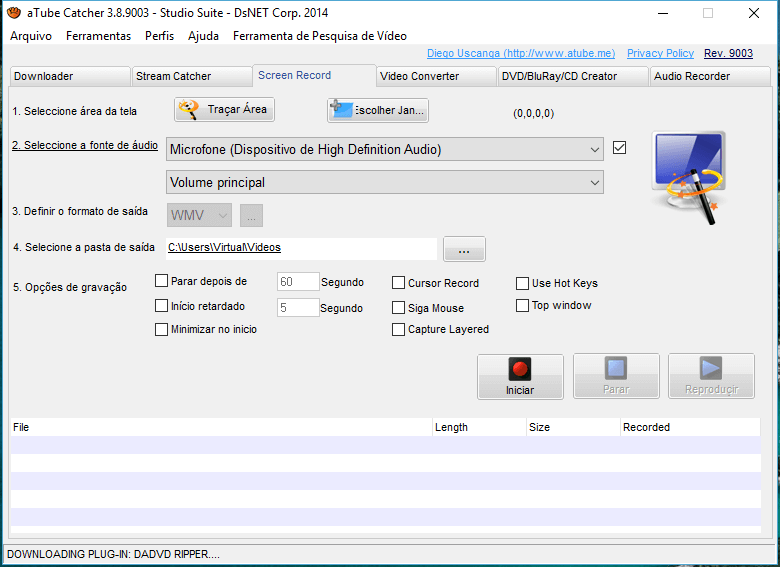Switch to the Video Converter tab

436,76
